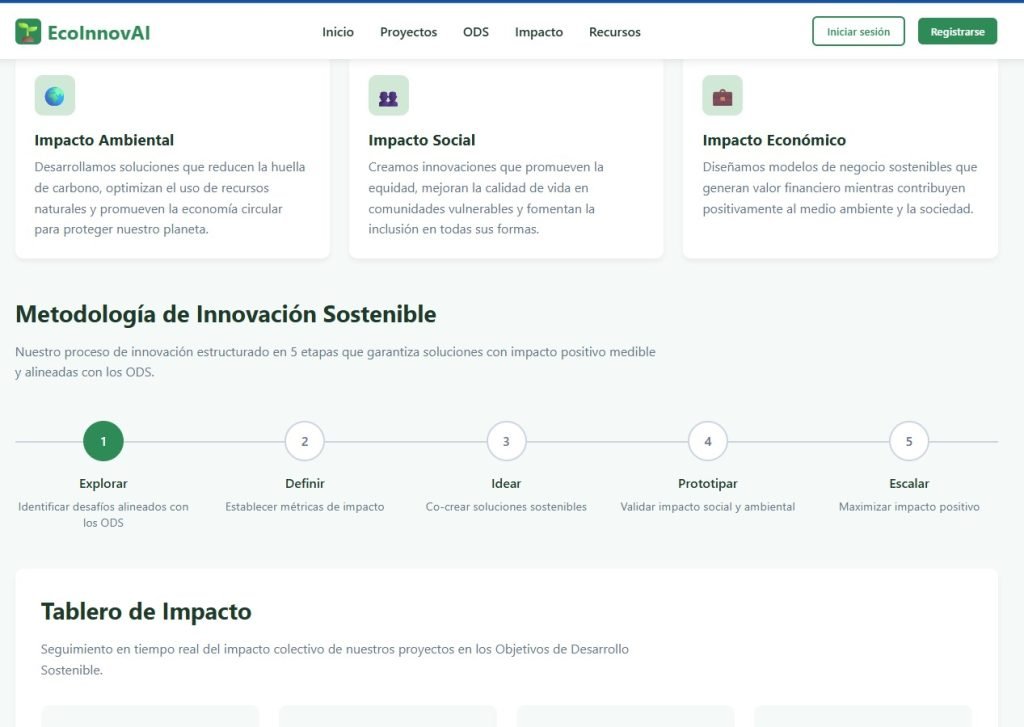Viewport: 1024px width, 727px height.
Task: Click the Tablero de Impacto heading
Action: 146,611
